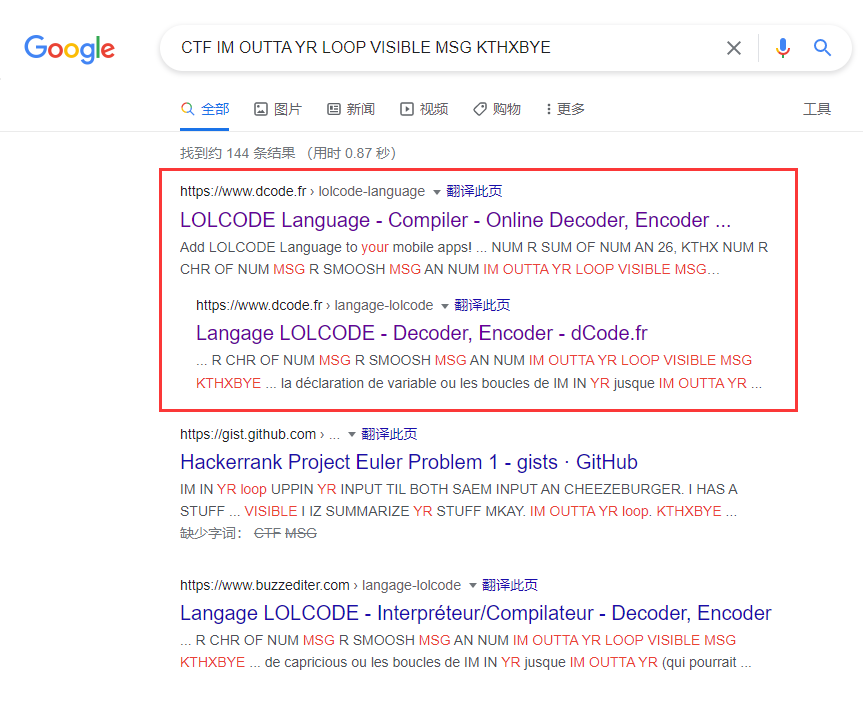This screenshot has height=701, width=863.
Task: Start voice search with the microphone icon
Action: pos(783,48)
